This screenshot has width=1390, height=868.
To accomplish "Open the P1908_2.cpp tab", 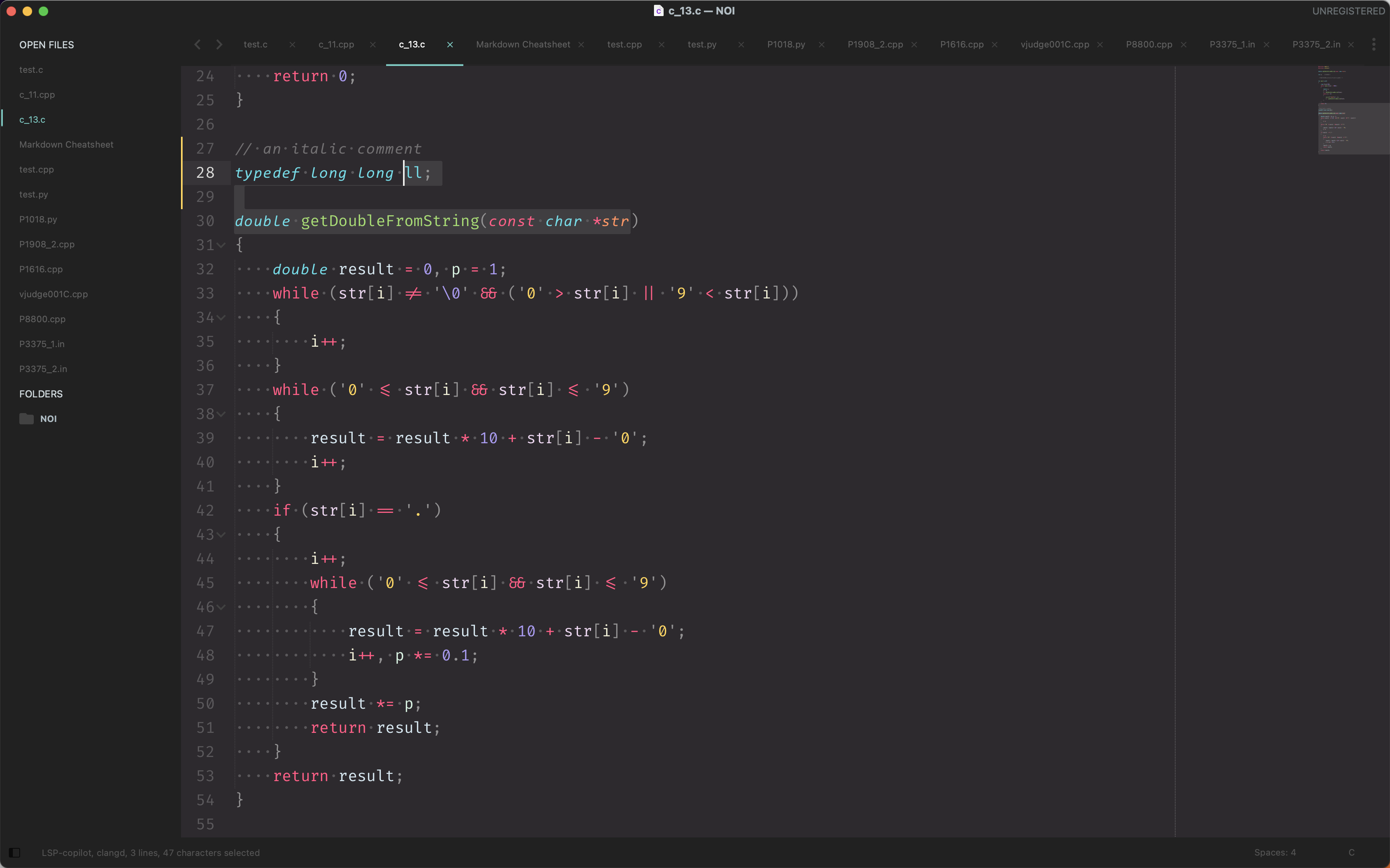I will coord(875,44).
